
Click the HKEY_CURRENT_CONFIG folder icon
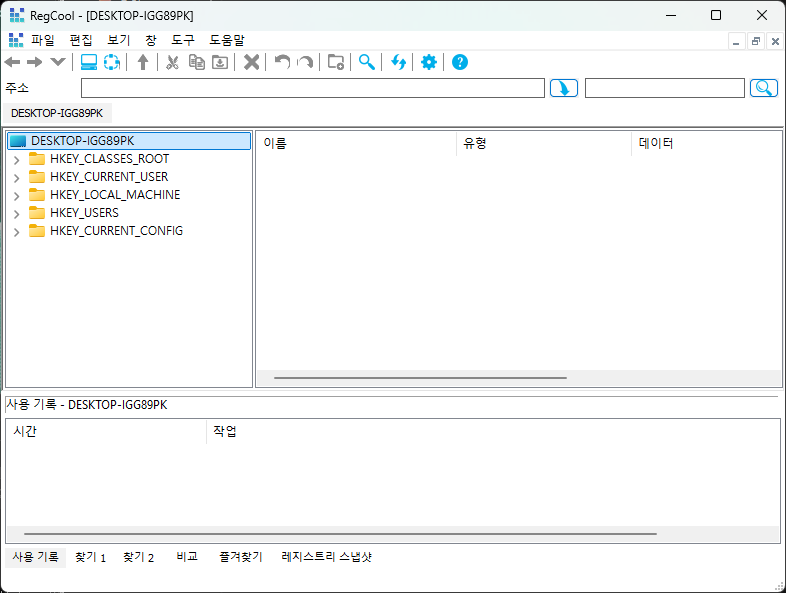pyautogui.click(x=37, y=231)
